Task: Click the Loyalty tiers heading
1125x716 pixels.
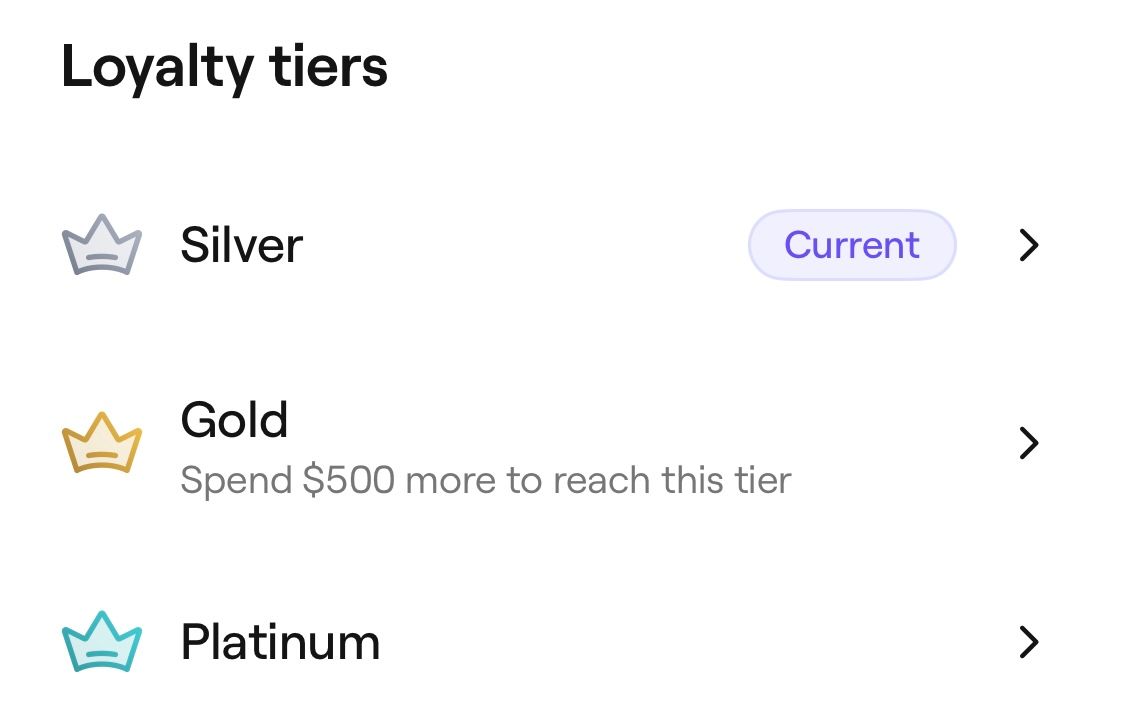Action: tap(224, 68)
